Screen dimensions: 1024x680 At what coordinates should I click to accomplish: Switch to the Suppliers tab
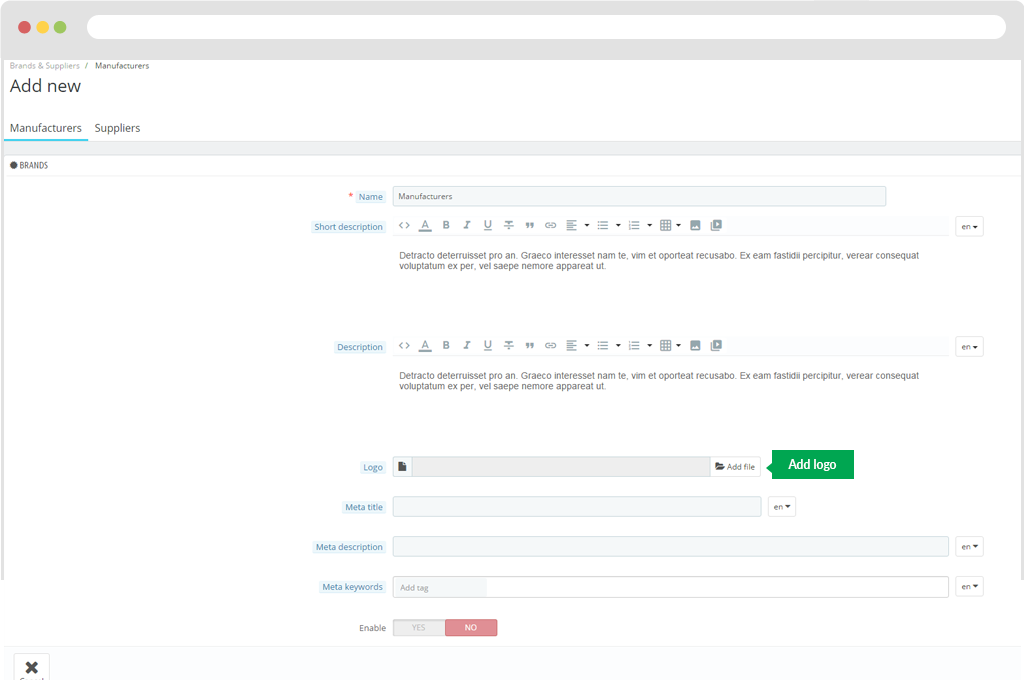pyautogui.click(x=118, y=128)
